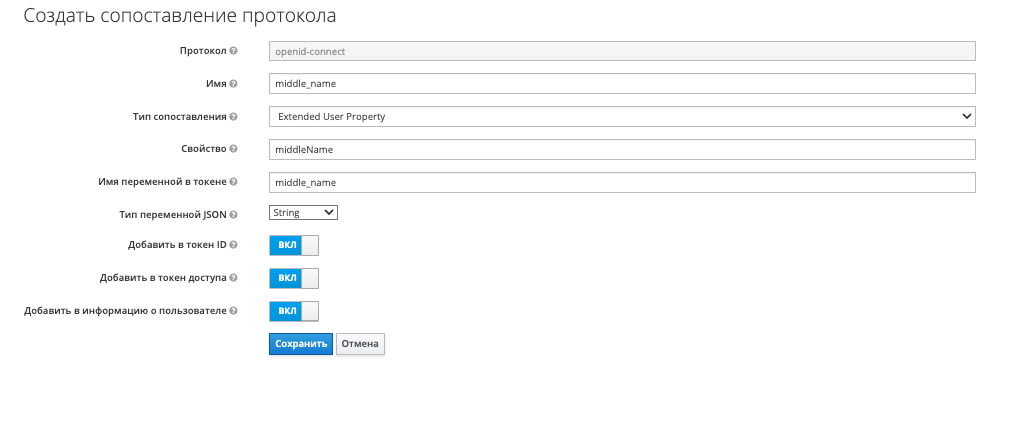Edit the Имя переменной в токене field

(621, 183)
